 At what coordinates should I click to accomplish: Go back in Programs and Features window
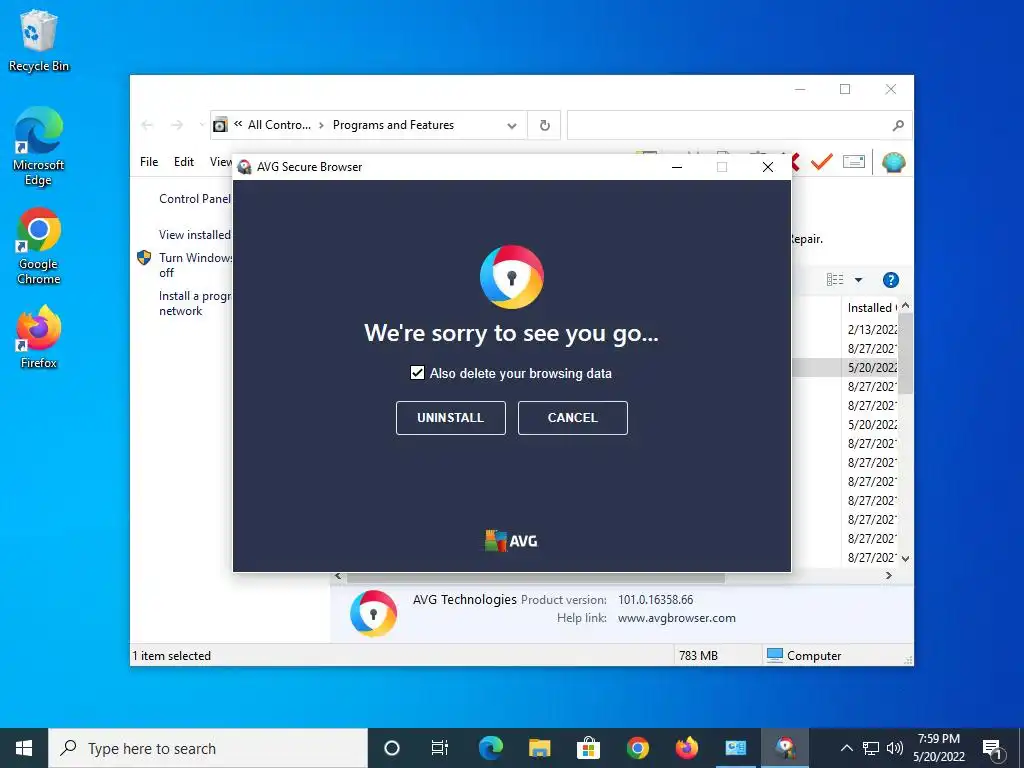[148, 125]
